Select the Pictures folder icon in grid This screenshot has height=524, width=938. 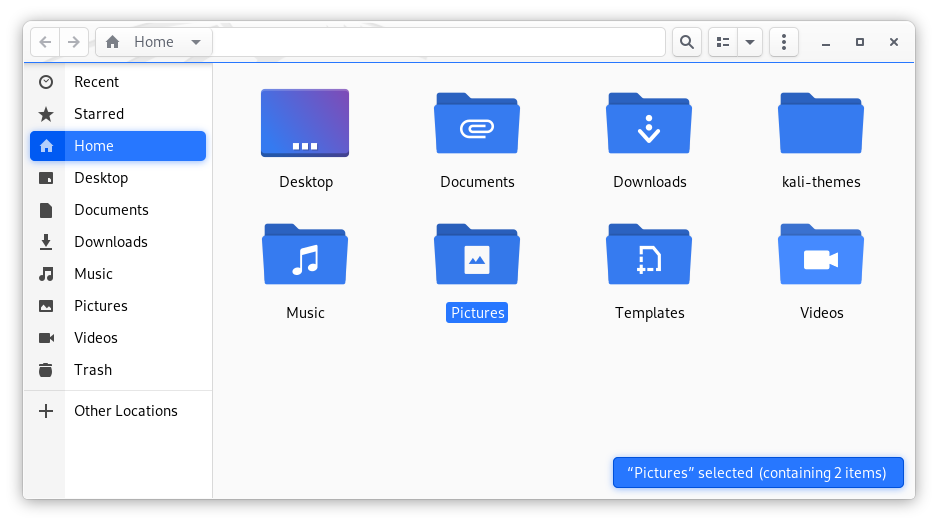[x=477, y=254]
